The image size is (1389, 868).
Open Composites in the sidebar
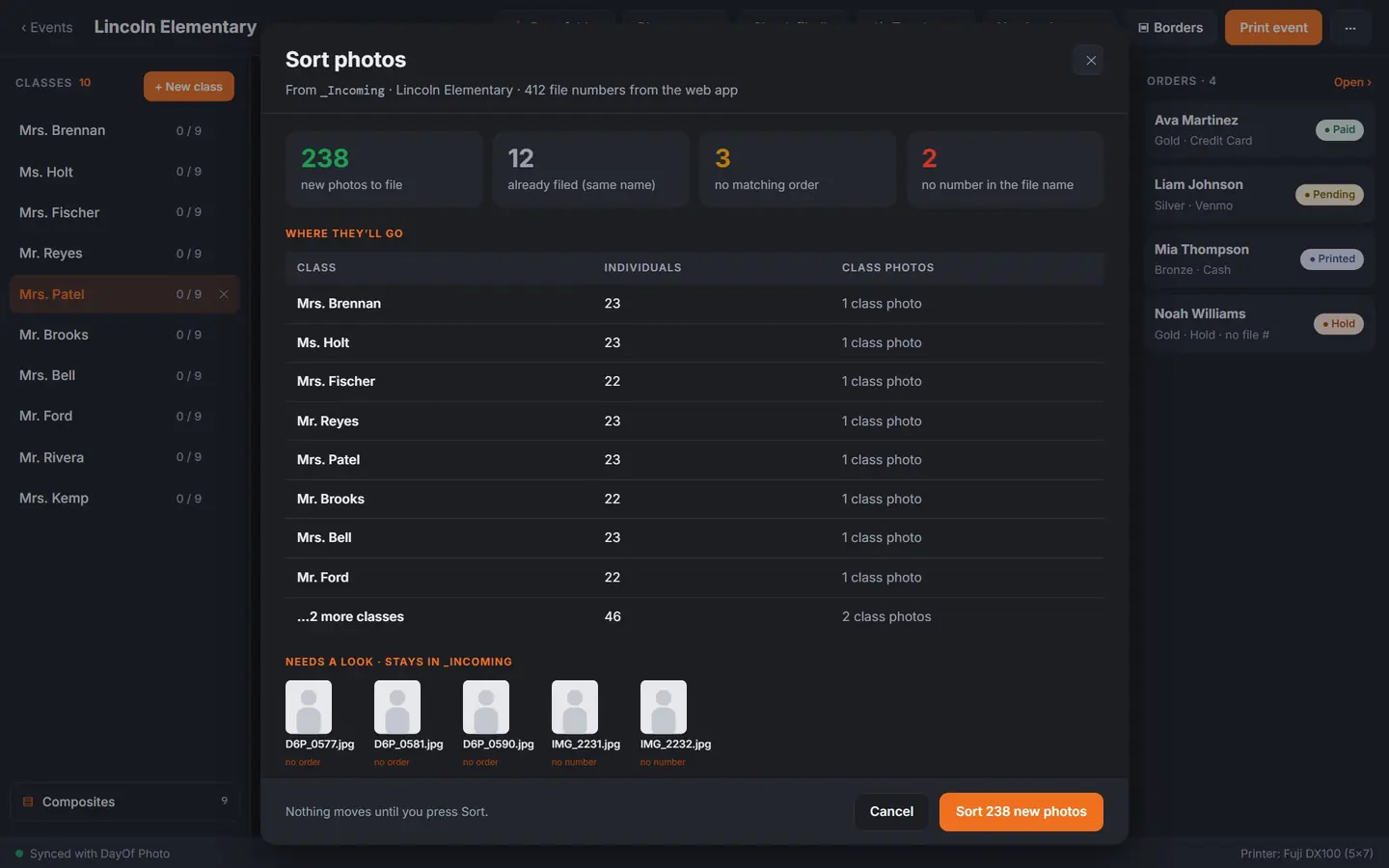click(x=124, y=801)
